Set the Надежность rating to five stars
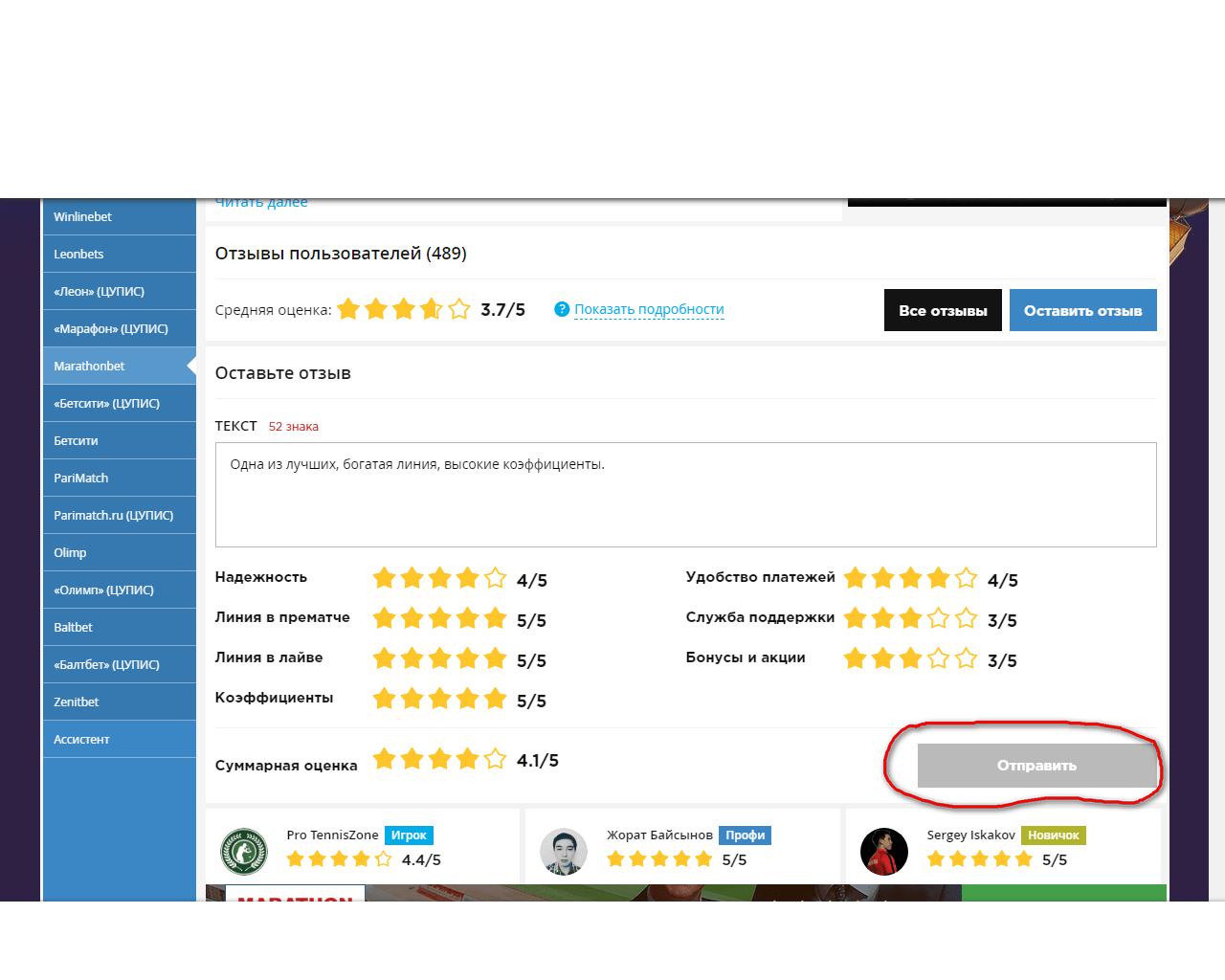The image size is (1225, 980). click(x=495, y=578)
